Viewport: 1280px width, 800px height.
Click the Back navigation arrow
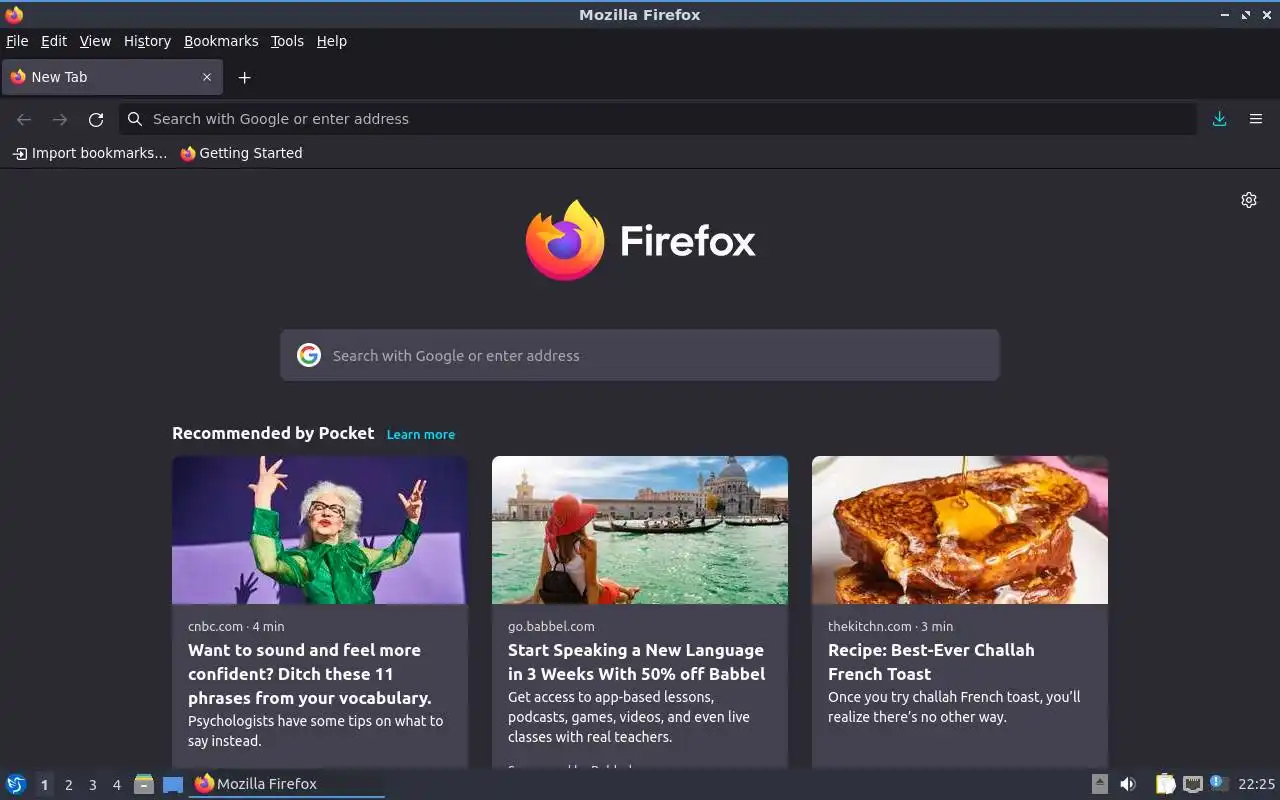pyautogui.click(x=24, y=119)
